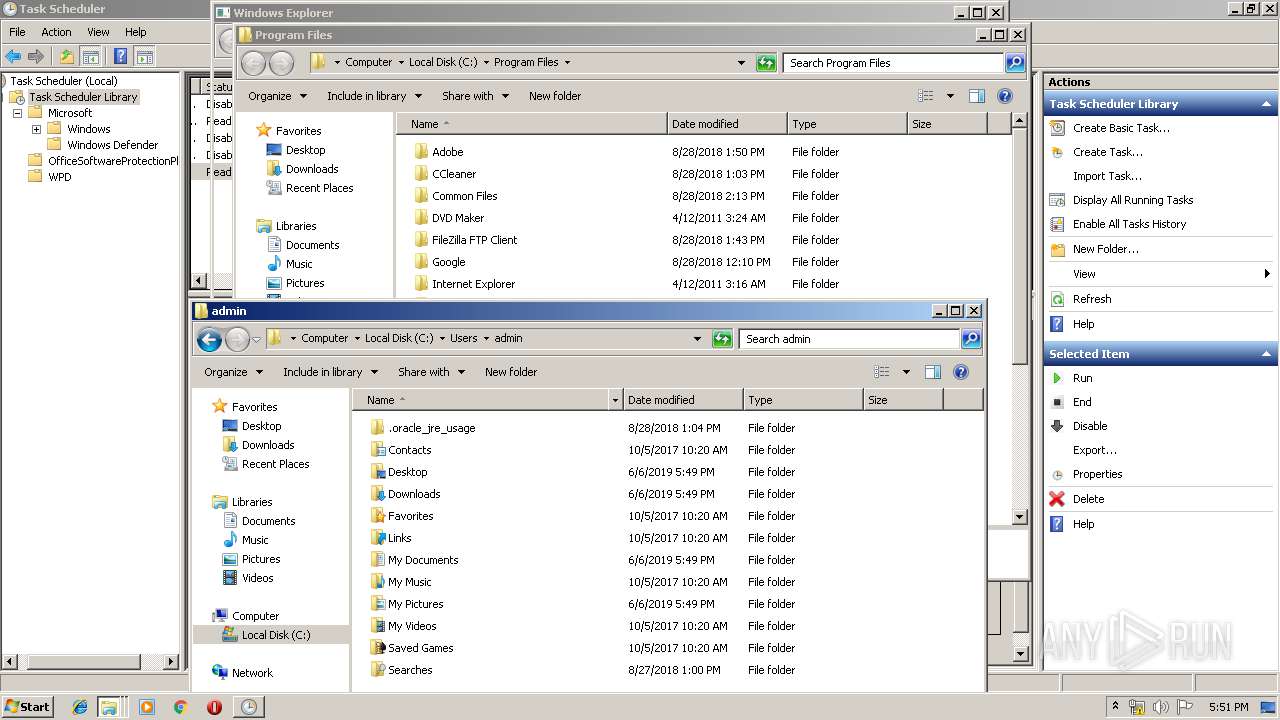Select the .oracle_jre_usage folder
Screen dimensions: 1280x720
pyautogui.click(x=432, y=428)
